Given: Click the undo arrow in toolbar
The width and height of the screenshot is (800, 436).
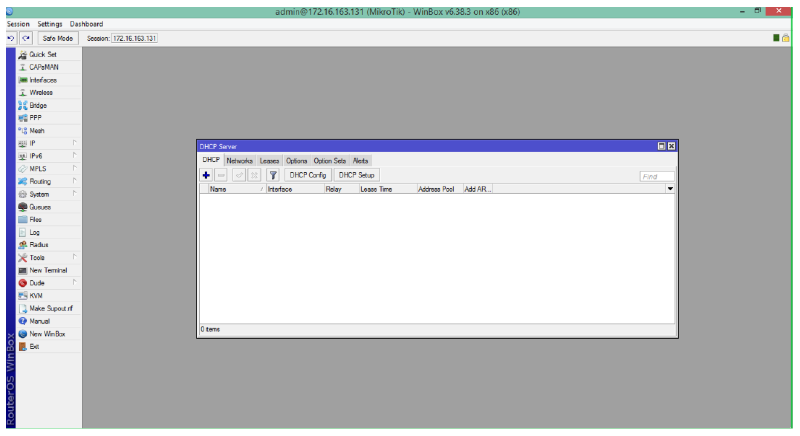Looking at the screenshot, I should click(x=11, y=38).
